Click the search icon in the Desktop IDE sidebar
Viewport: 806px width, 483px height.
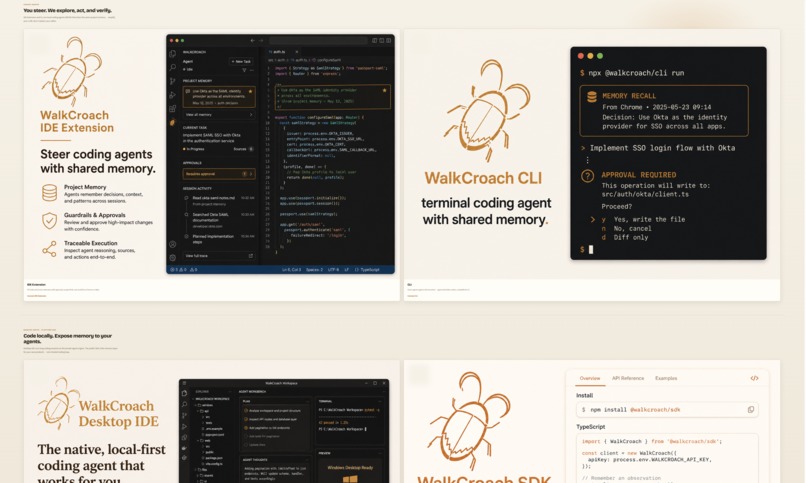[185, 404]
